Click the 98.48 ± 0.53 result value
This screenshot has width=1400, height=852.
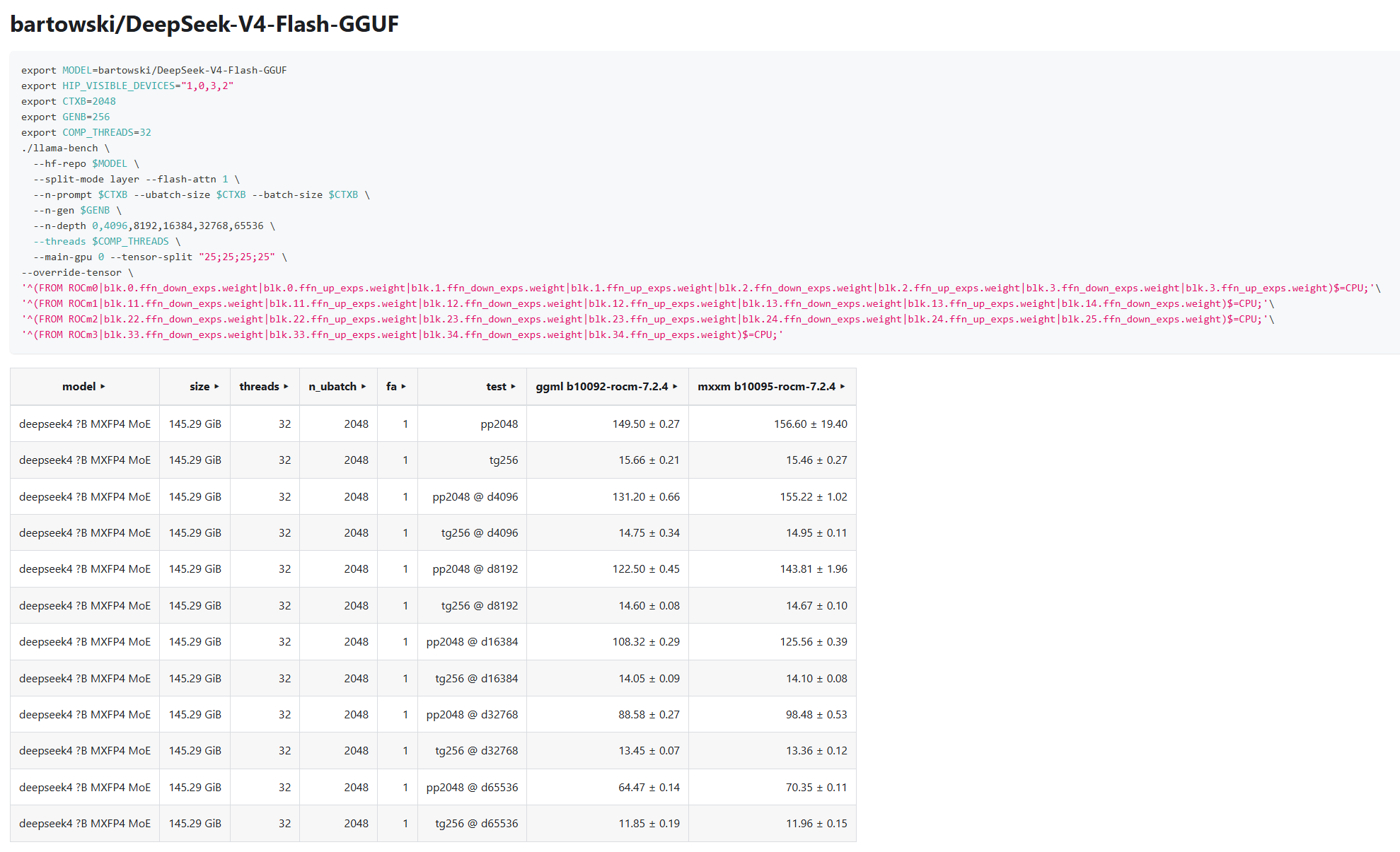tap(817, 715)
